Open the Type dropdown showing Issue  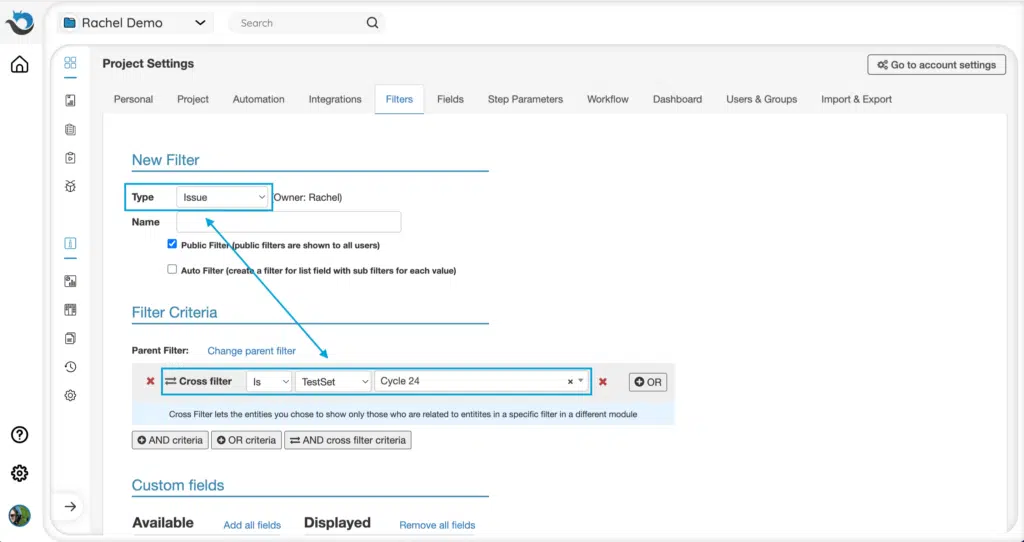pyautogui.click(x=224, y=197)
